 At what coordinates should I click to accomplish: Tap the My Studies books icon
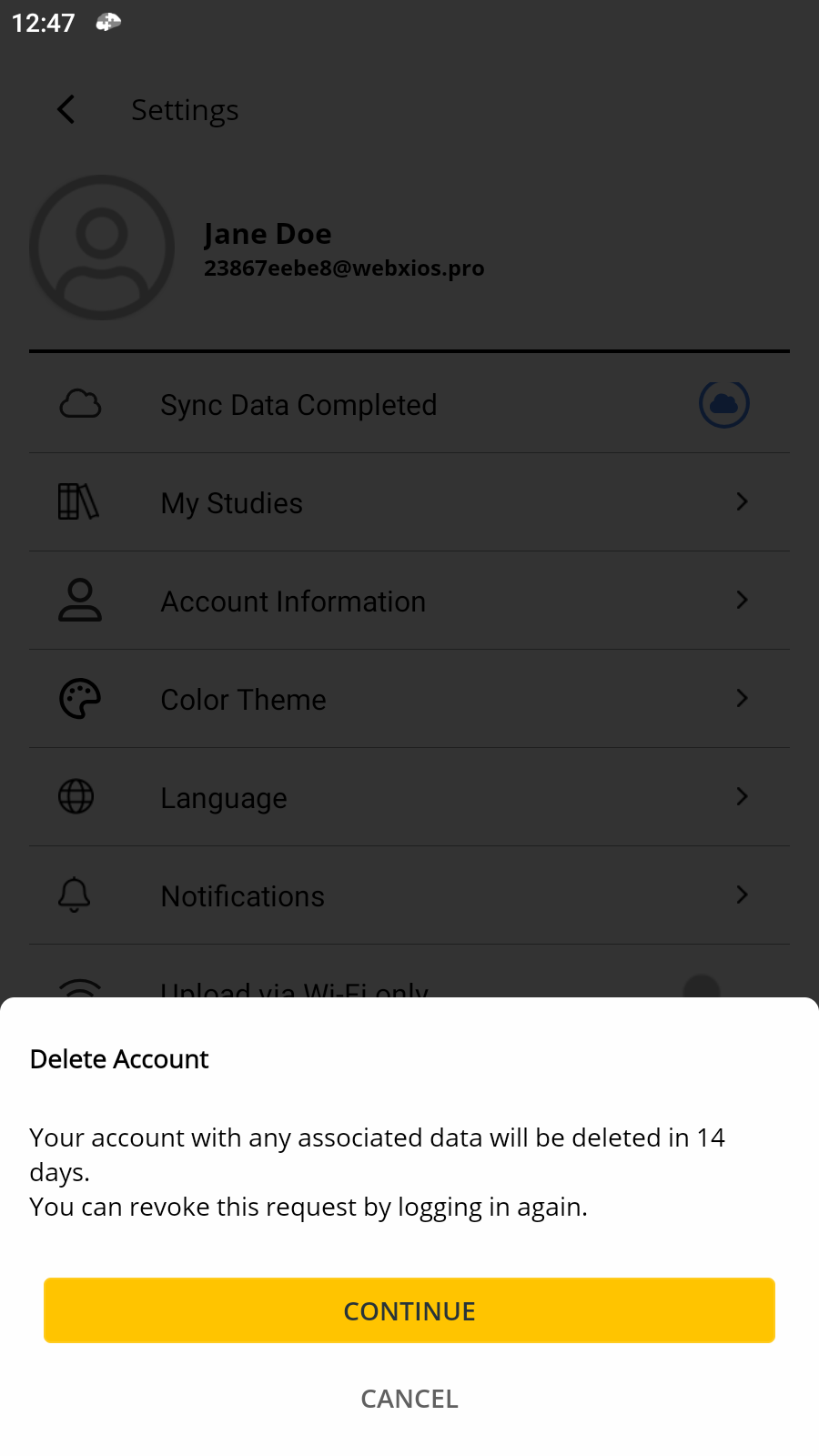[x=78, y=502]
